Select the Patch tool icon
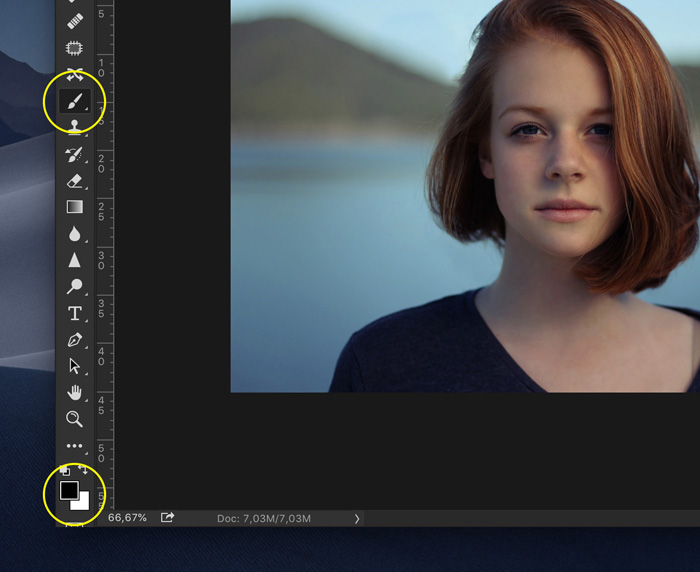This screenshot has height=572, width=700. point(75,48)
